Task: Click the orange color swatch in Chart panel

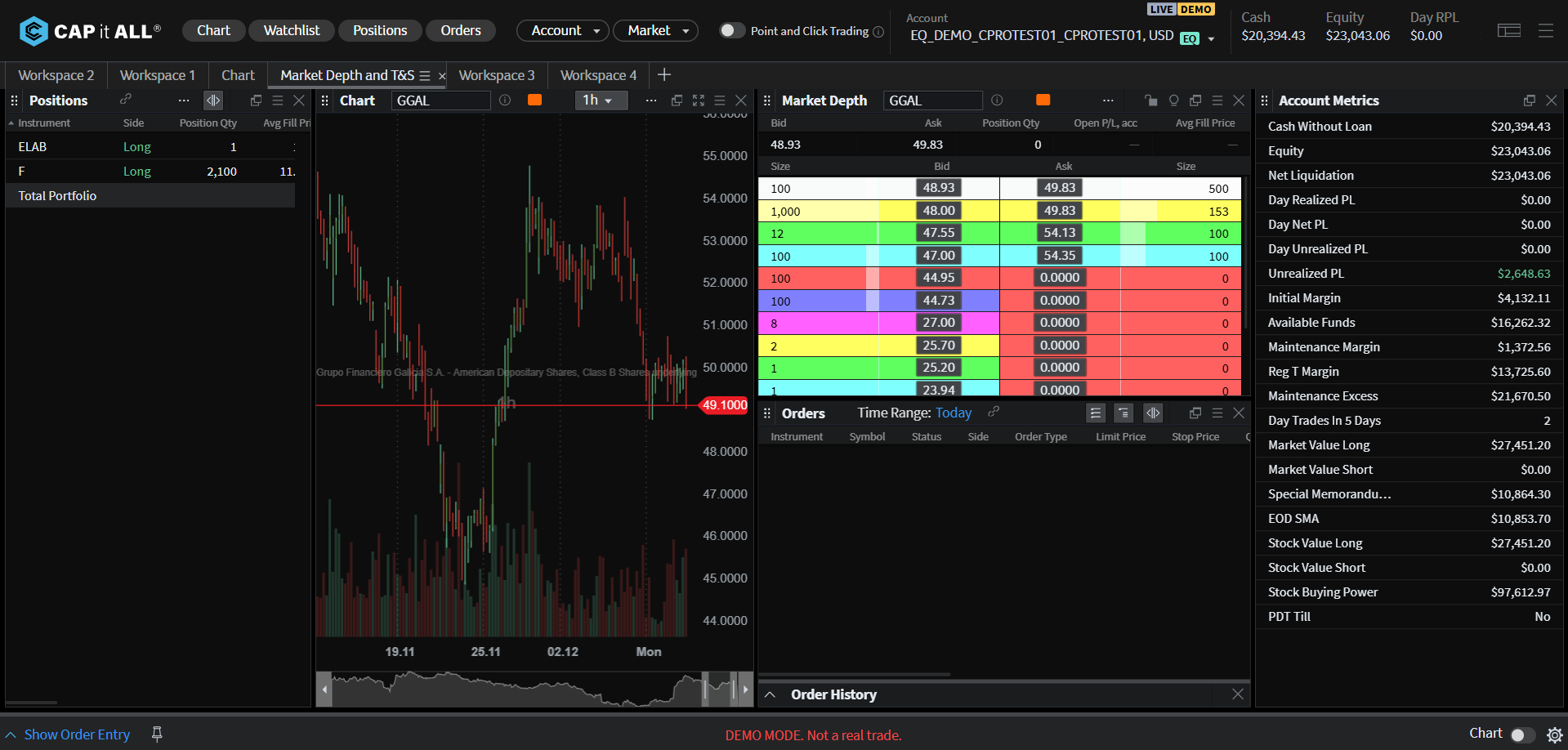Action: pyautogui.click(x=534, y=100)
